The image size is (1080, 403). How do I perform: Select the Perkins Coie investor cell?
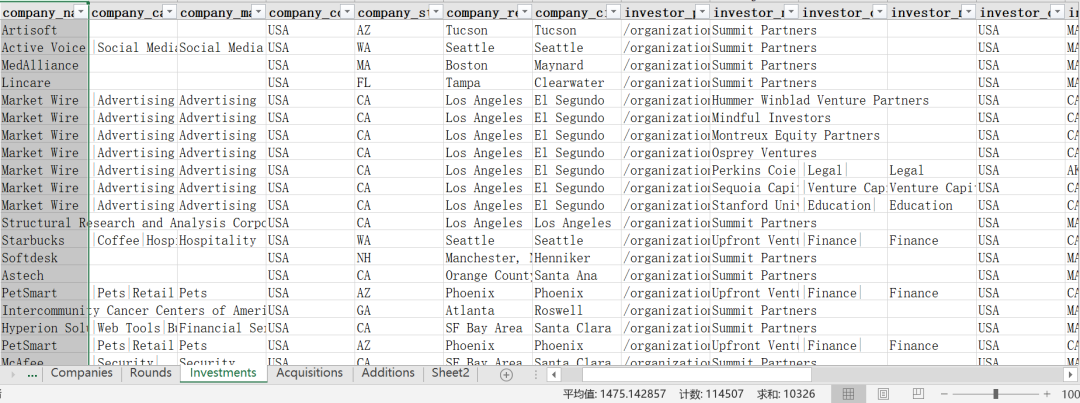pos(755,170)
